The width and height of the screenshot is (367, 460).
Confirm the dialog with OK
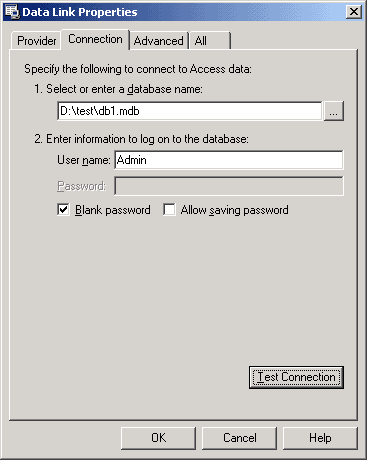click(x=158, y=438)
